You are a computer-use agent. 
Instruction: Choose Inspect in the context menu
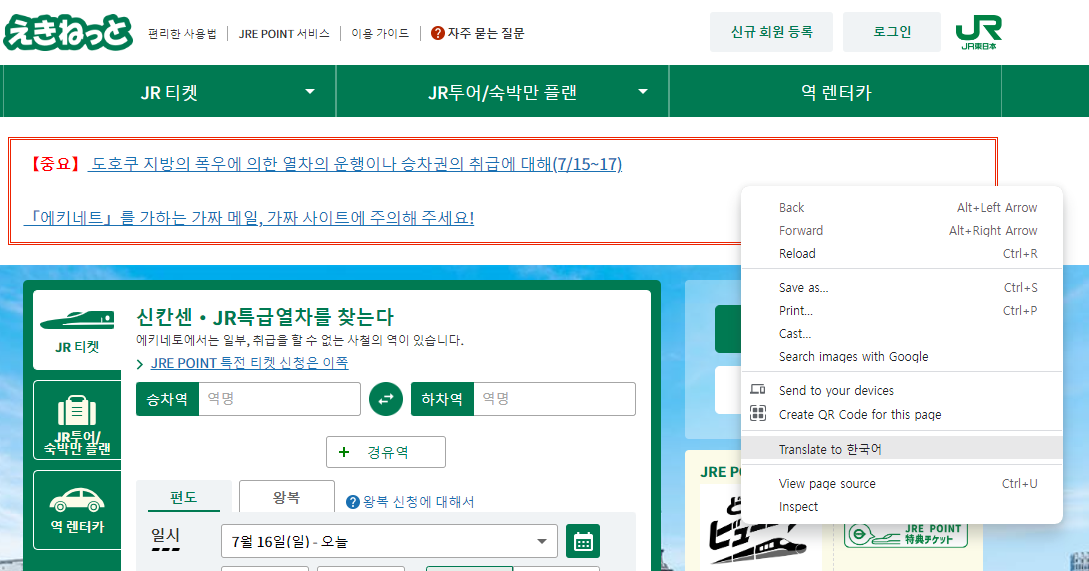click(901, 506)
